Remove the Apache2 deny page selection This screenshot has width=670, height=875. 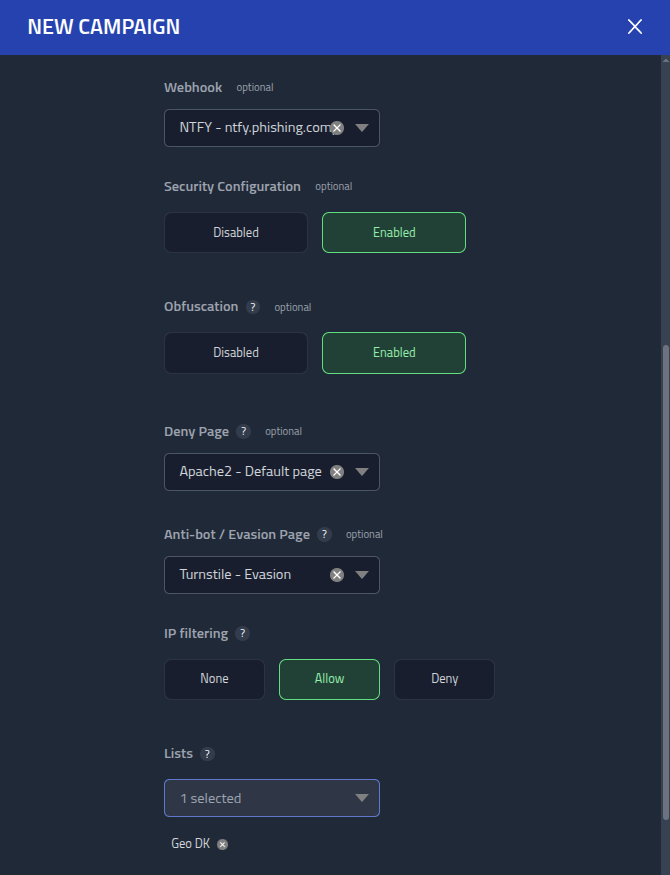(337, 471)
